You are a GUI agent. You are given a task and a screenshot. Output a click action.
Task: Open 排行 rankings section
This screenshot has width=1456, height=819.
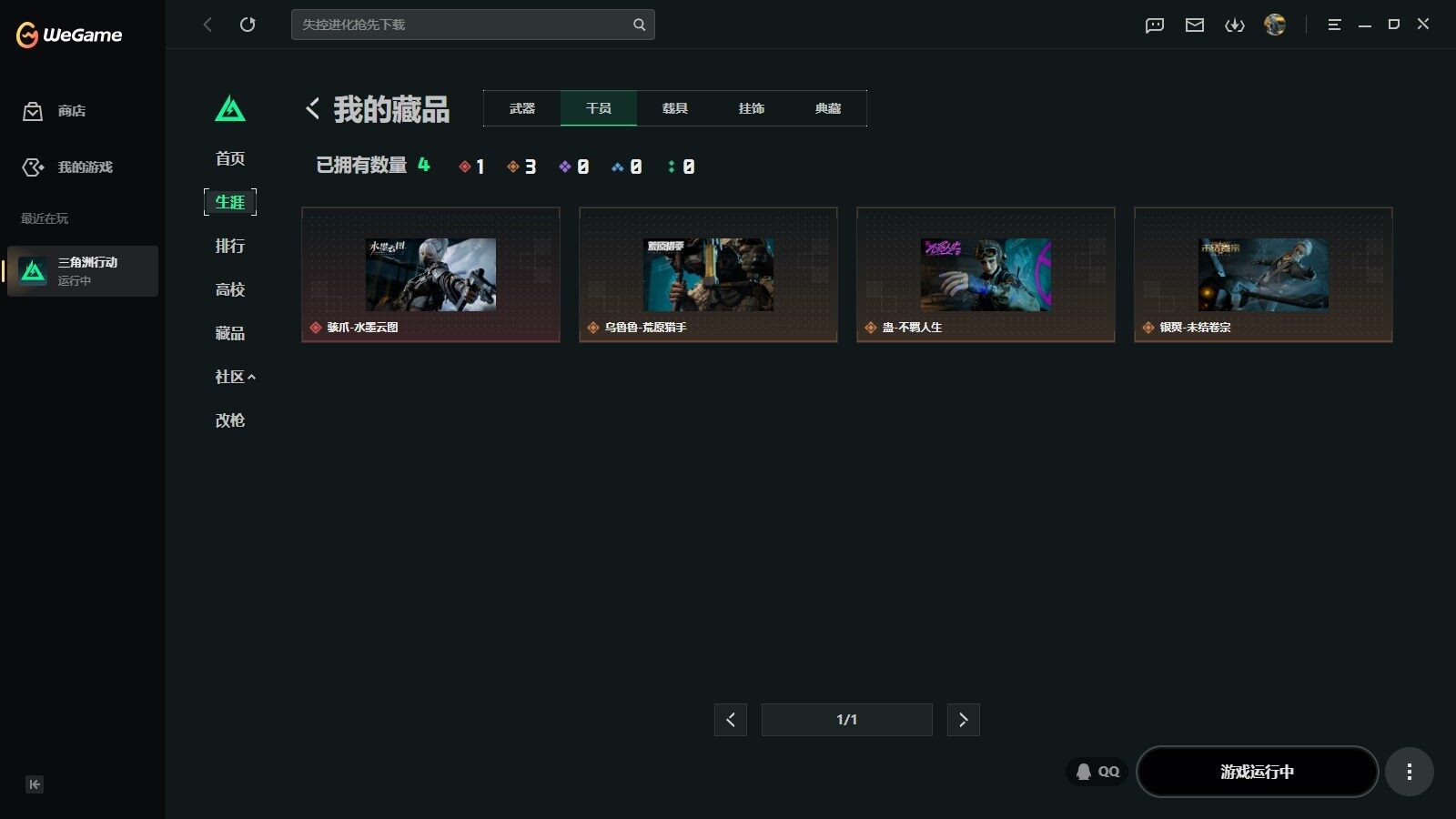tap(230, 246)
